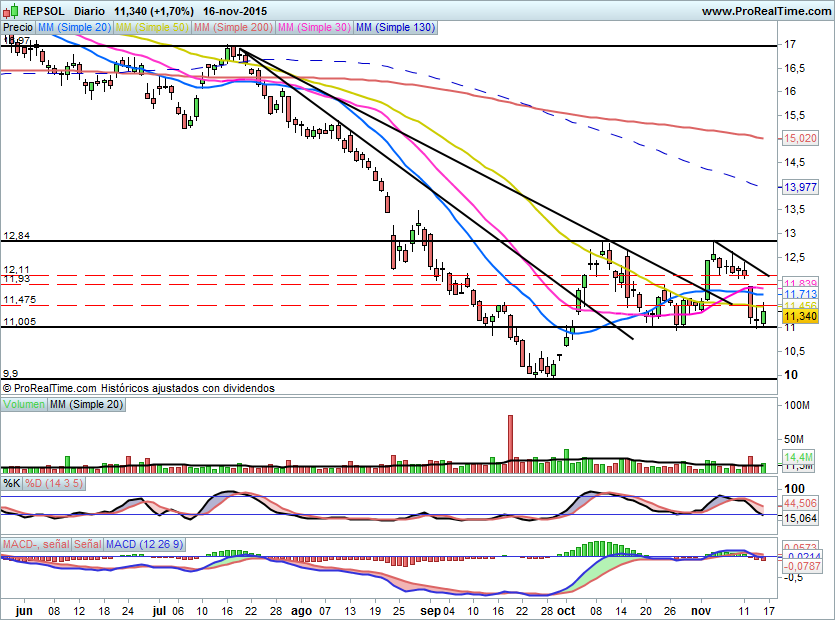Image resolution: width=835 pixels, height=620 pixels.
Task: Select the Precio indicator label
Action: (18, 28)
